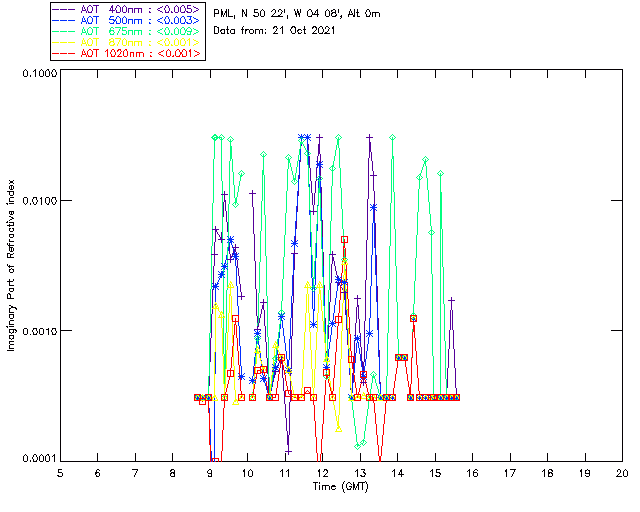
Task: Click the 0.0100 y-axis label
Action: click(x=40, y=201)
